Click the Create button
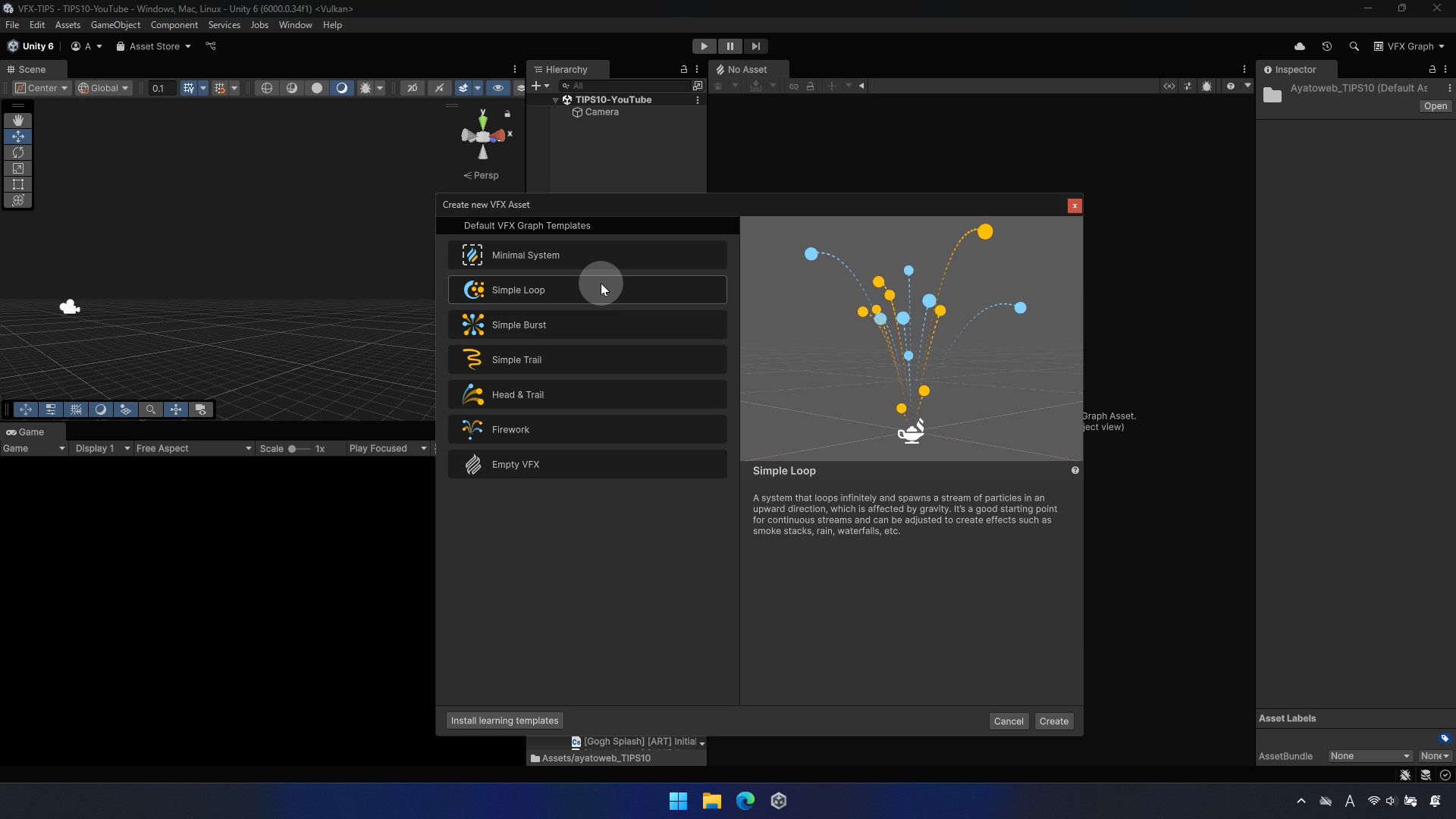 click(1053, 721)
